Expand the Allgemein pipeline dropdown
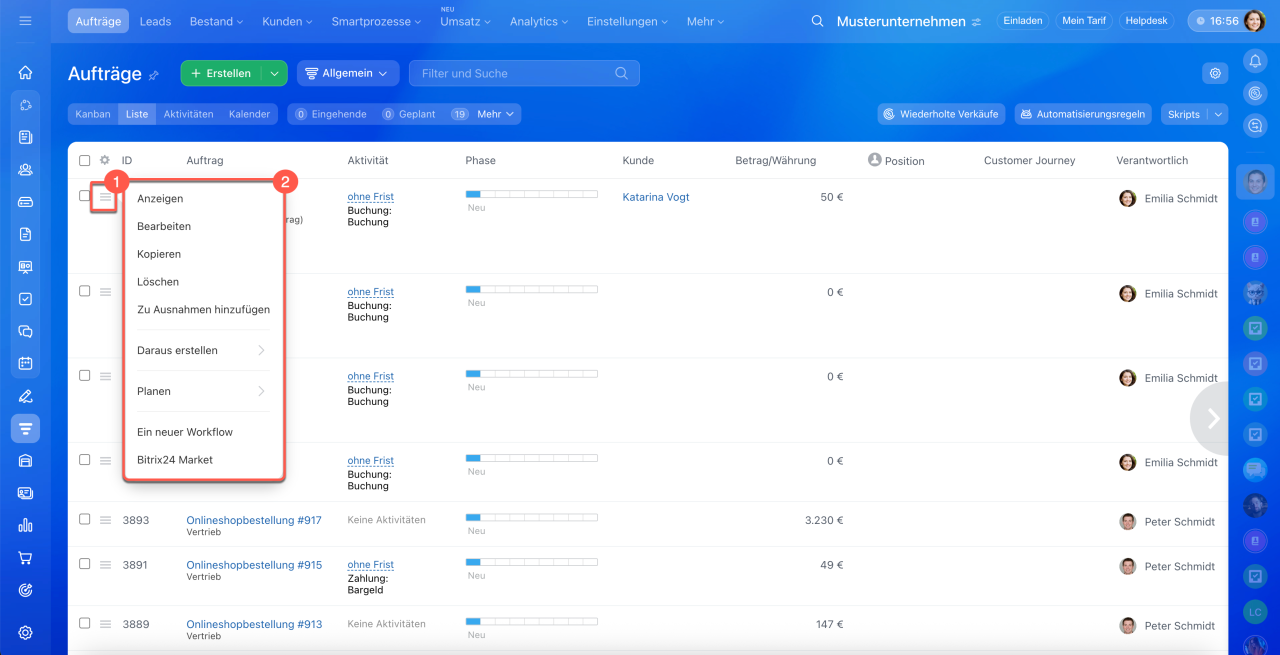Image resolution: width=1280 pixels, height=655 pixels. (348, 73)
